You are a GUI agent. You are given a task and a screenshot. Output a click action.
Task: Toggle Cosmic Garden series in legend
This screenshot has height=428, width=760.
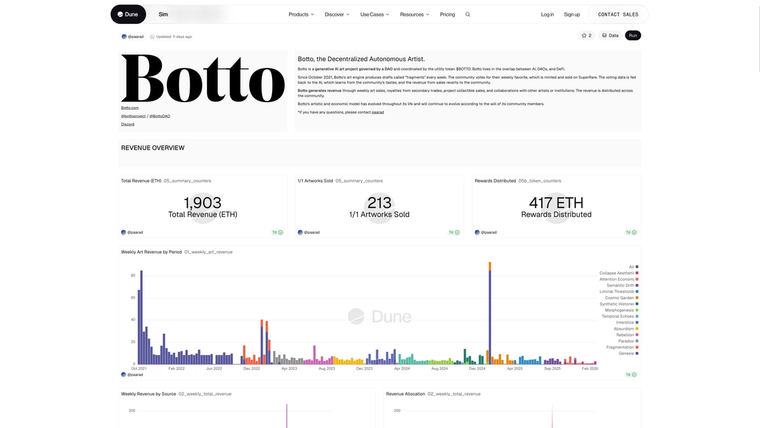click(x=621, y=298)
